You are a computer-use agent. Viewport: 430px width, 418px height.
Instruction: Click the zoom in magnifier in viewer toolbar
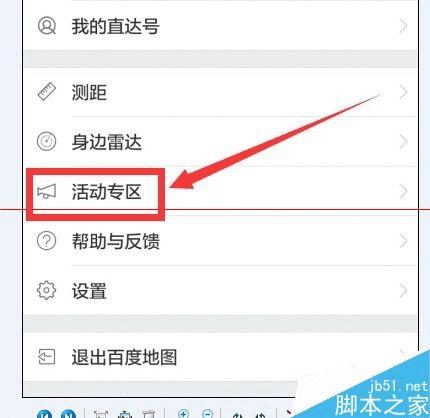click(x=184, y=414)
